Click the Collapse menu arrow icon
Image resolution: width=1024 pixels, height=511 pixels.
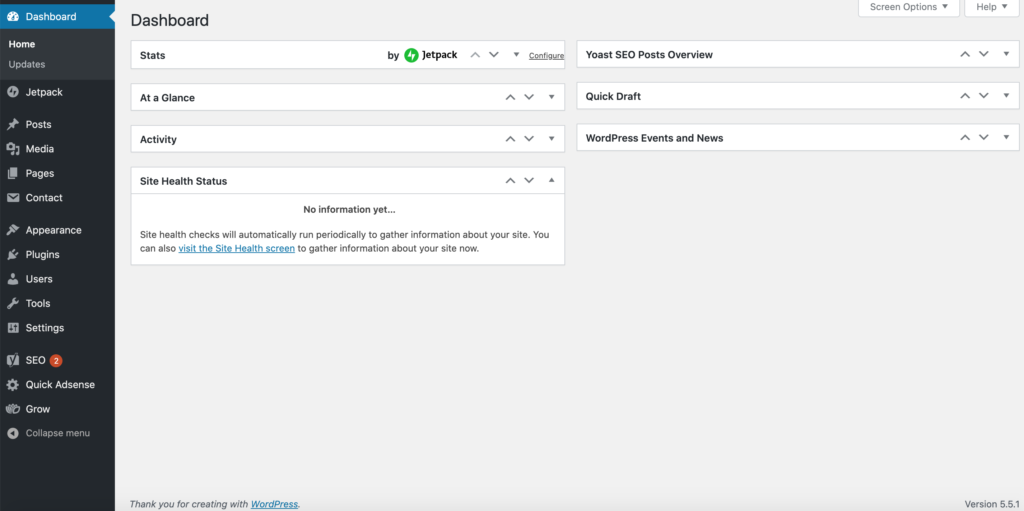click(12, 433)
